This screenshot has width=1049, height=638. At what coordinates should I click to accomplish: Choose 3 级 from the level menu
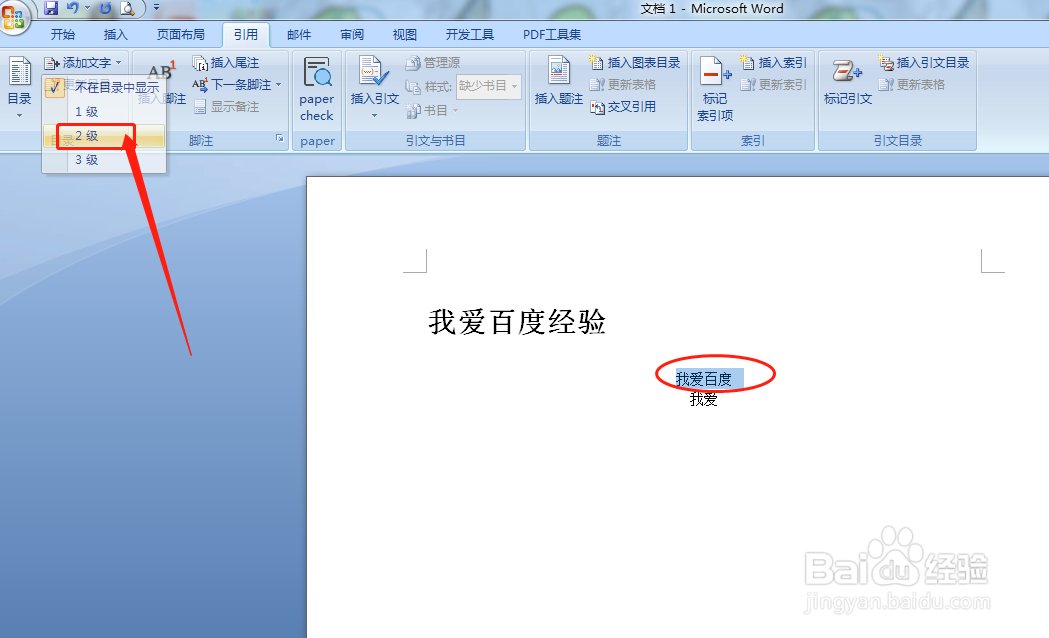(104, 160)
